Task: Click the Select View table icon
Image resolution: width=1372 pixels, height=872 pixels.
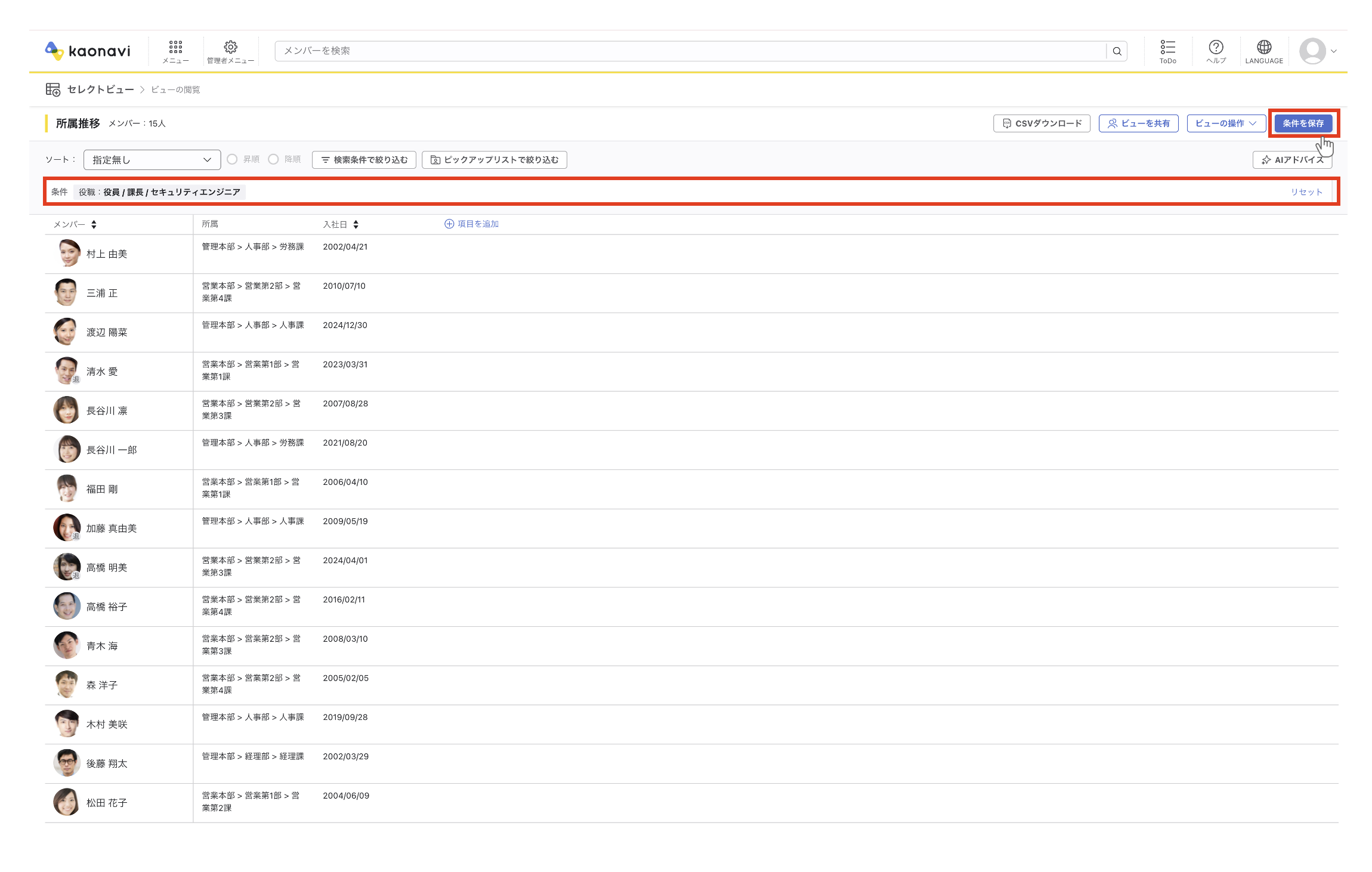Action: [x=53, y=89]
